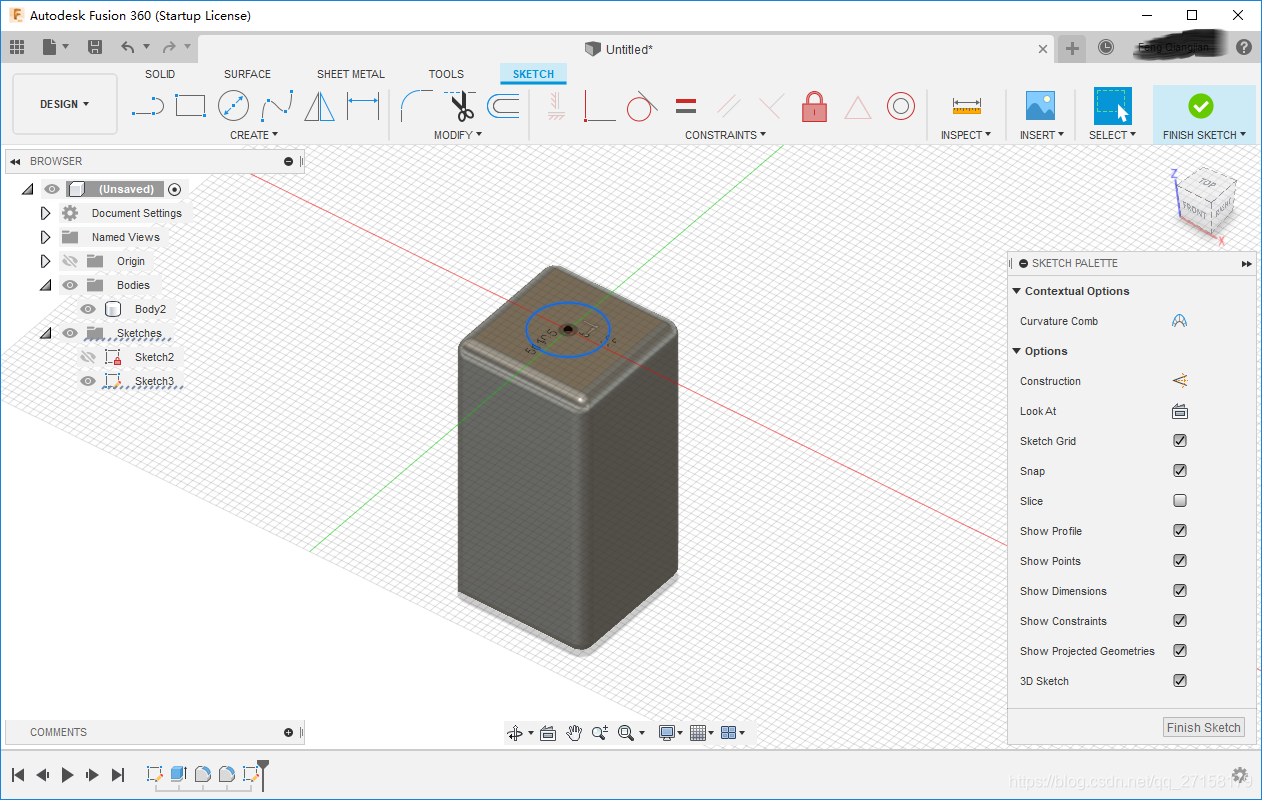This screenshot has height=800, width=1262.
Task: Select the 2-Point Rectangle tool
Action: tap(190, 105)
